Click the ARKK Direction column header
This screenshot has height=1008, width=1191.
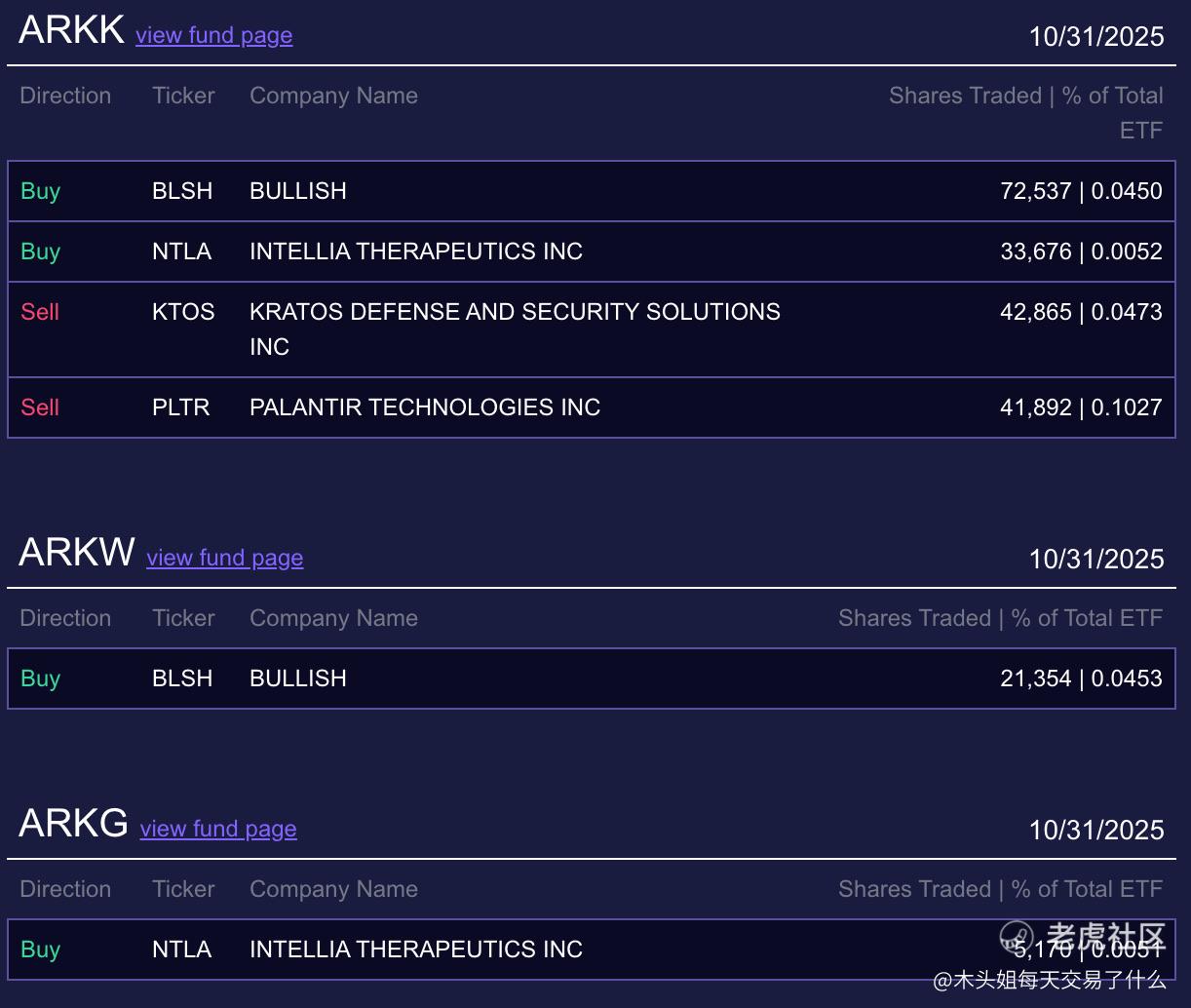click(x=65, y=96)
